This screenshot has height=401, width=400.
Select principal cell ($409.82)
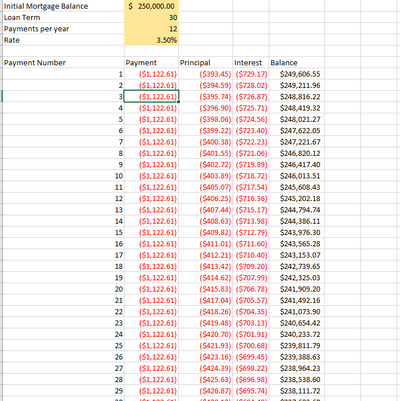click(x=206, y=233)
